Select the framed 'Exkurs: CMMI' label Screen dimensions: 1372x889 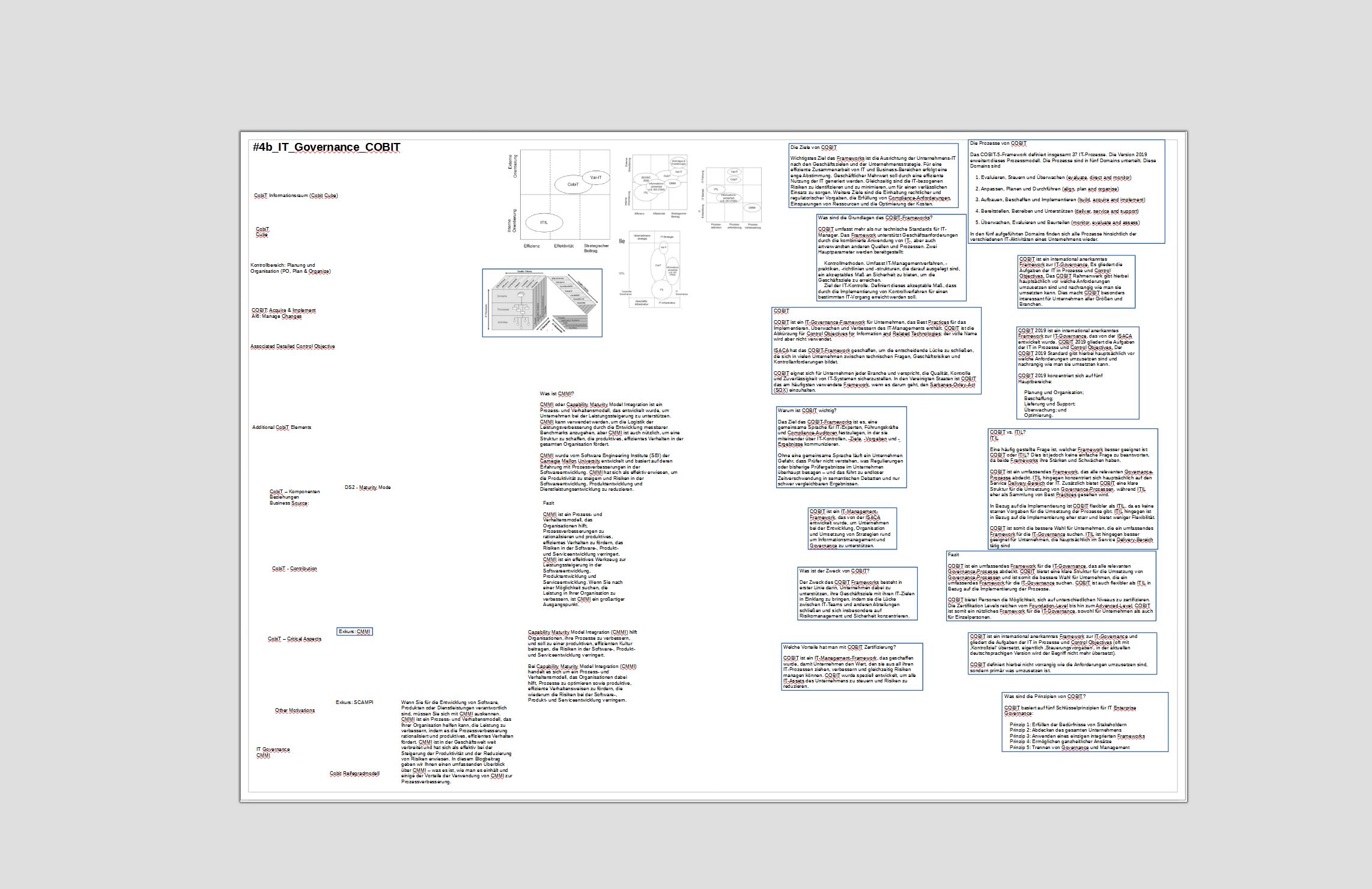354,631
